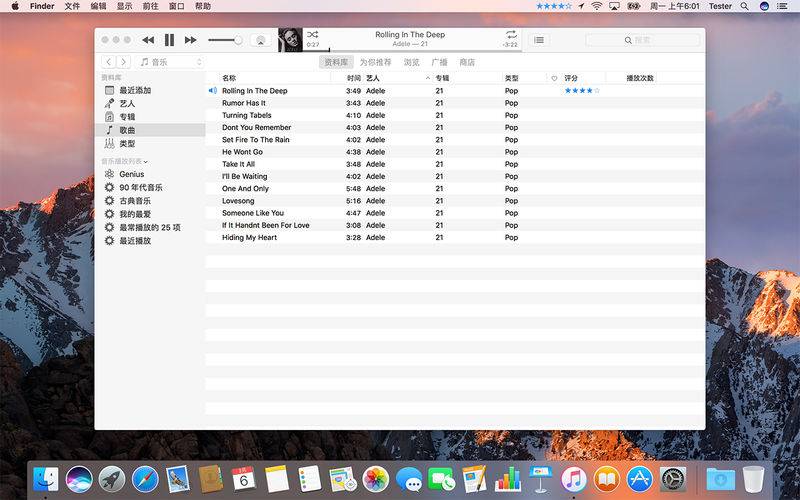This screenshot has height=500, width=800.
Task: Open the 文件 menu
Action: [x=72, y=6]
